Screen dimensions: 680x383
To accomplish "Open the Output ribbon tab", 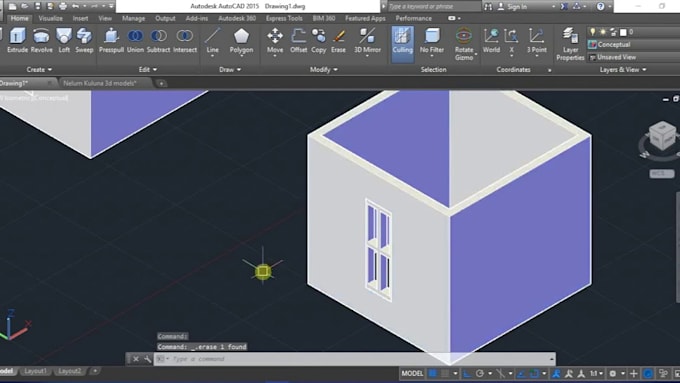I will [165, 18].
